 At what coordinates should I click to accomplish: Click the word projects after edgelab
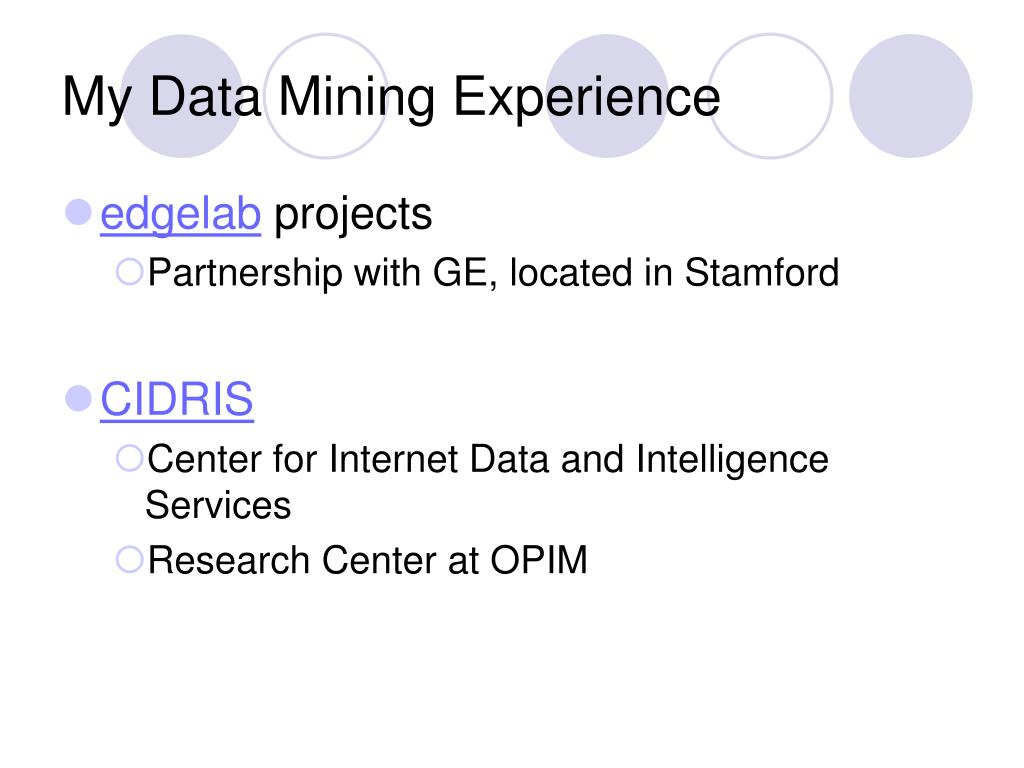(353, 216)
